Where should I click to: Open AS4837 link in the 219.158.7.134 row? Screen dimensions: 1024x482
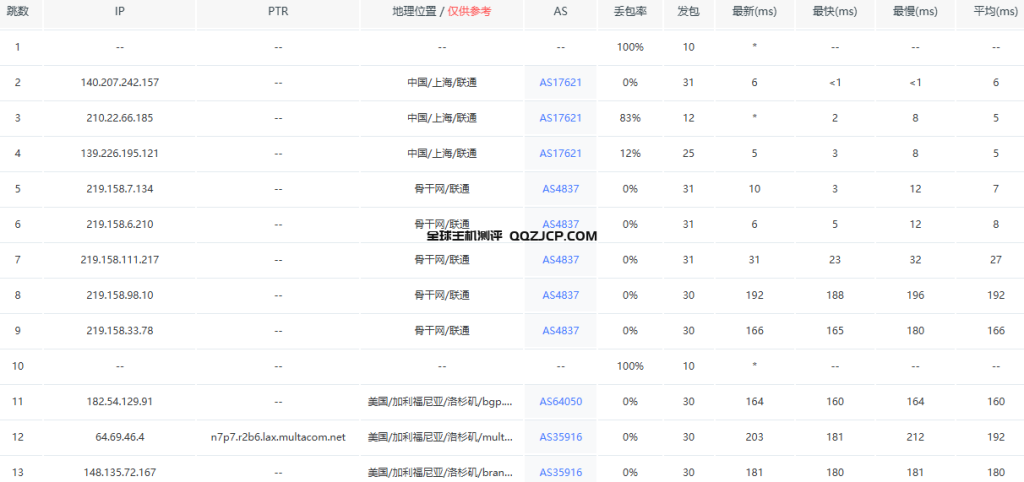560,189
